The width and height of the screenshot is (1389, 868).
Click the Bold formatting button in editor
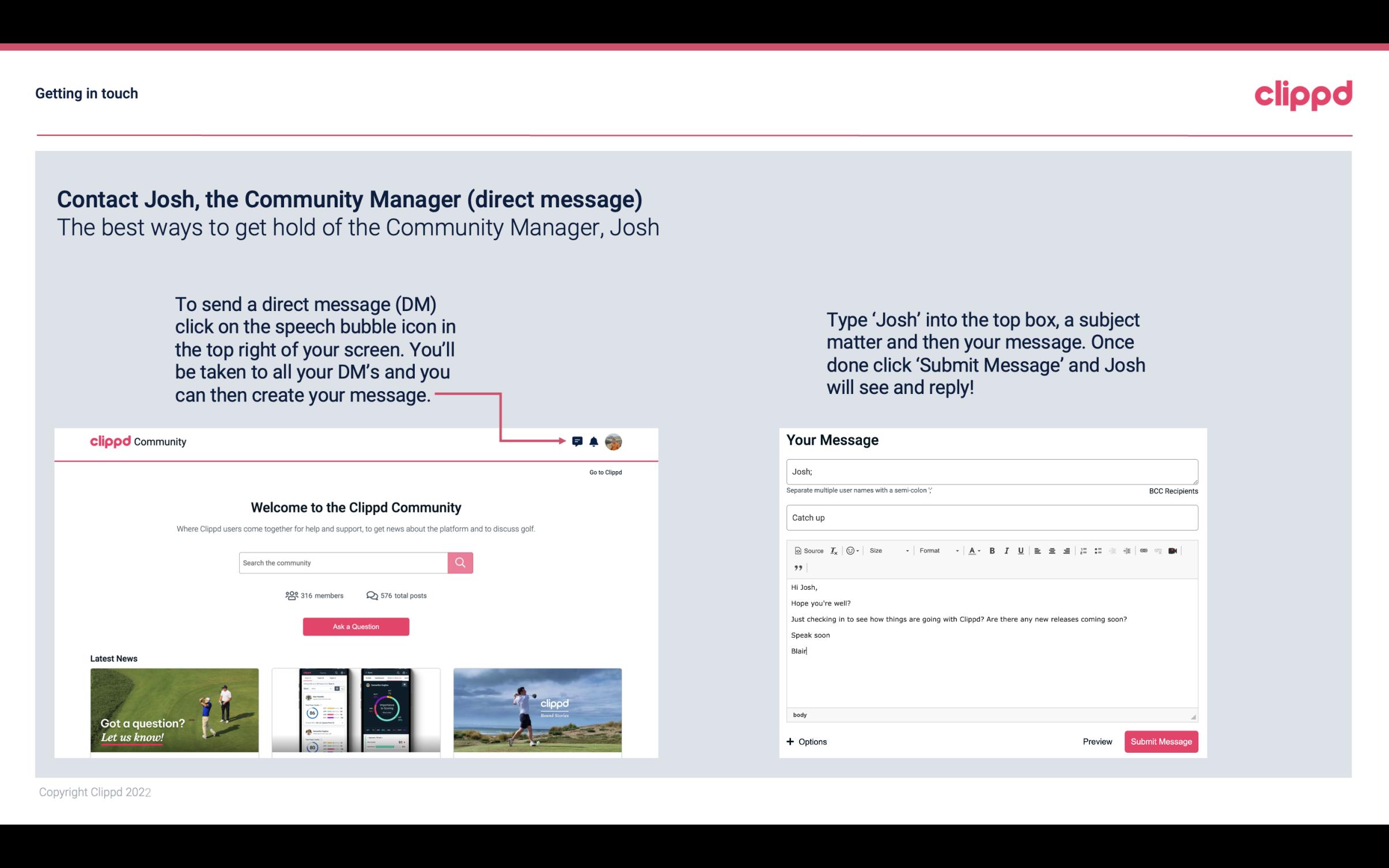(x=991, y=550)
